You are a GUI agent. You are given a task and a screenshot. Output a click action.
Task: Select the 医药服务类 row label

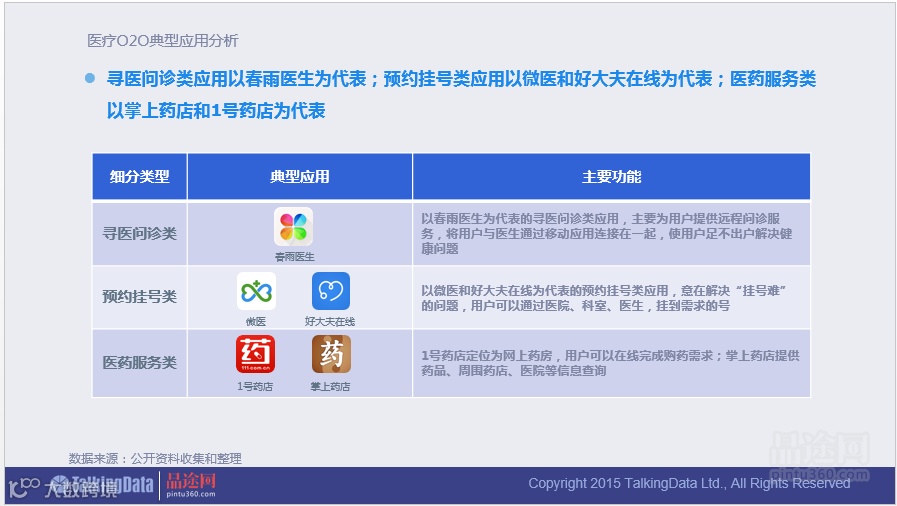tap(140, 362)
